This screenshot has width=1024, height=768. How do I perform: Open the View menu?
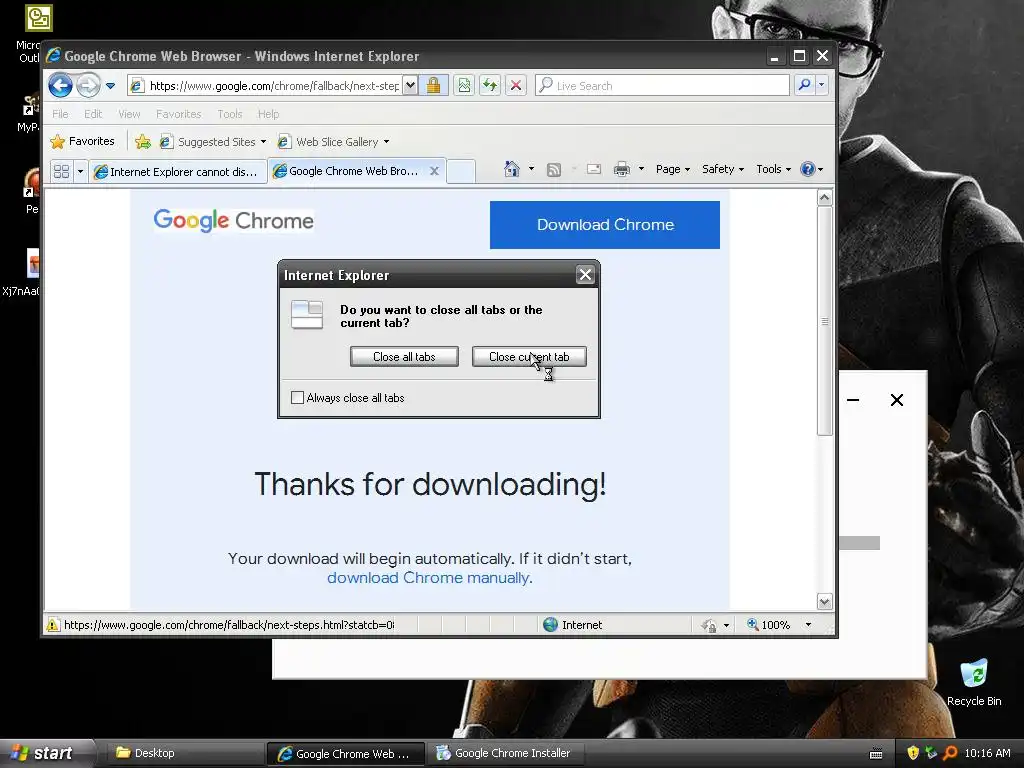point(129,114)
